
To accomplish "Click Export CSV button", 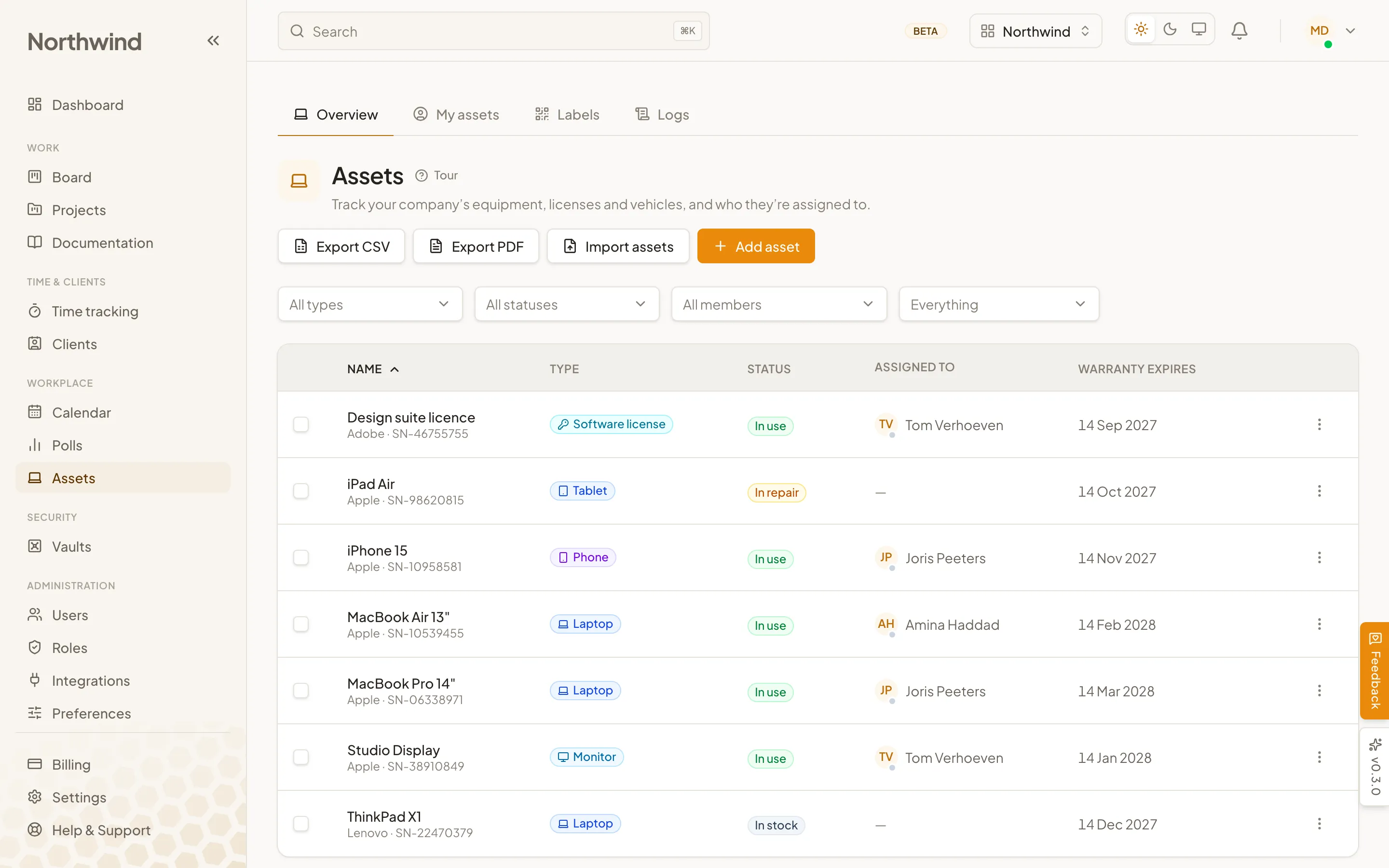I will coord(341,246).
